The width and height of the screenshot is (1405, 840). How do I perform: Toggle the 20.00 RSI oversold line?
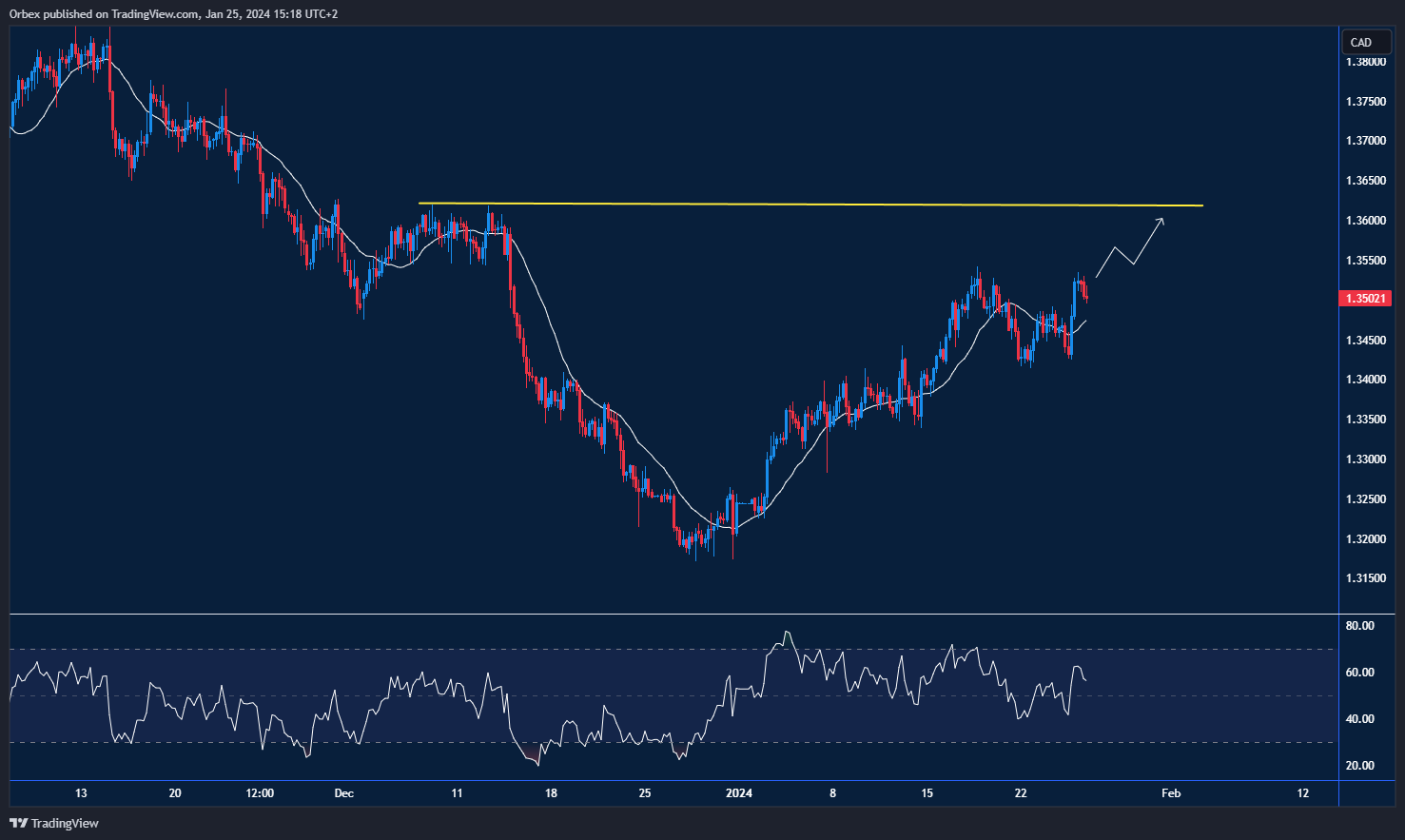click(x=1361, y=765)
